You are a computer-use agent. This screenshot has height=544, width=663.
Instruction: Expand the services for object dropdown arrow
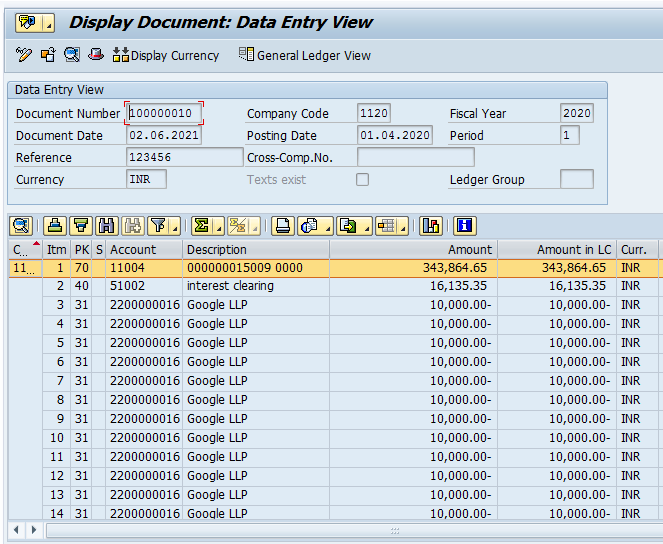49,22
